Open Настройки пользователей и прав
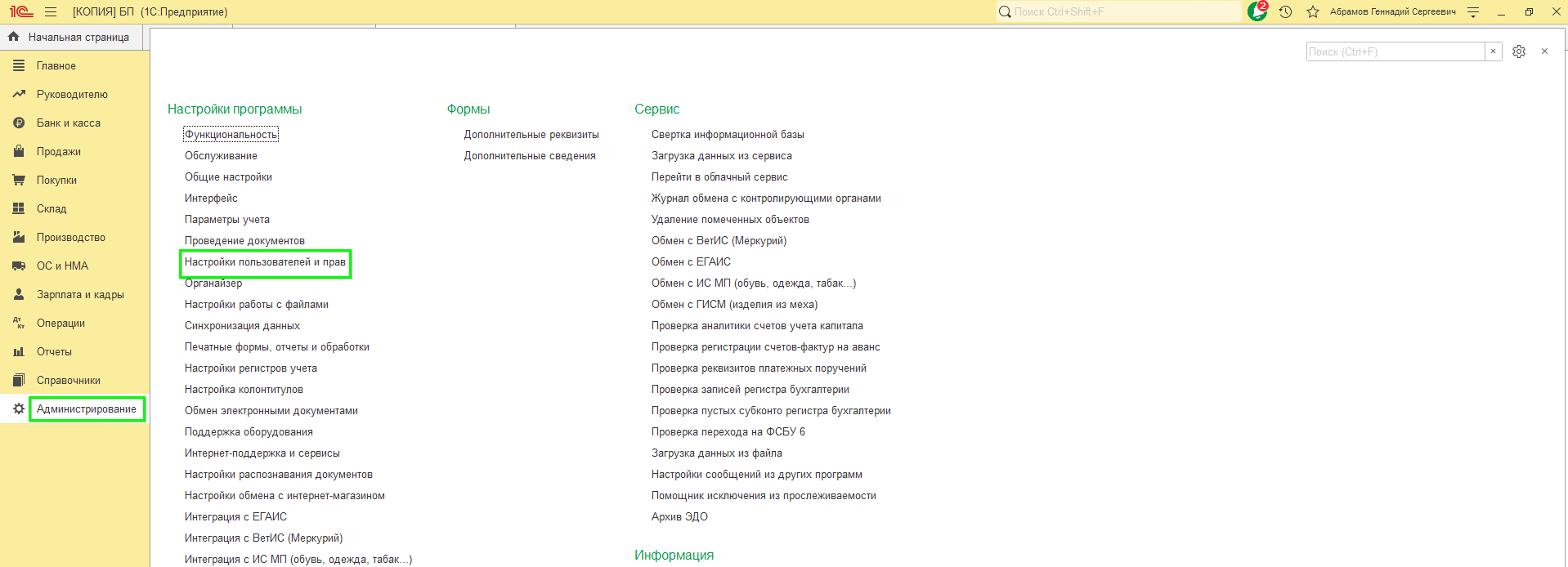1568x567 pixels. click(265, 262)
